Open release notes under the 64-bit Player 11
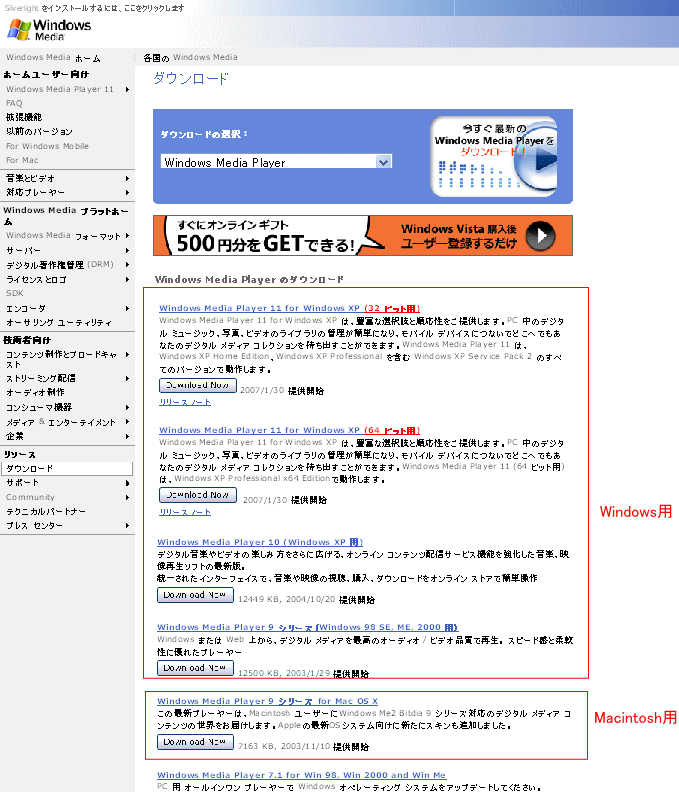 click(x=185, y=512)
